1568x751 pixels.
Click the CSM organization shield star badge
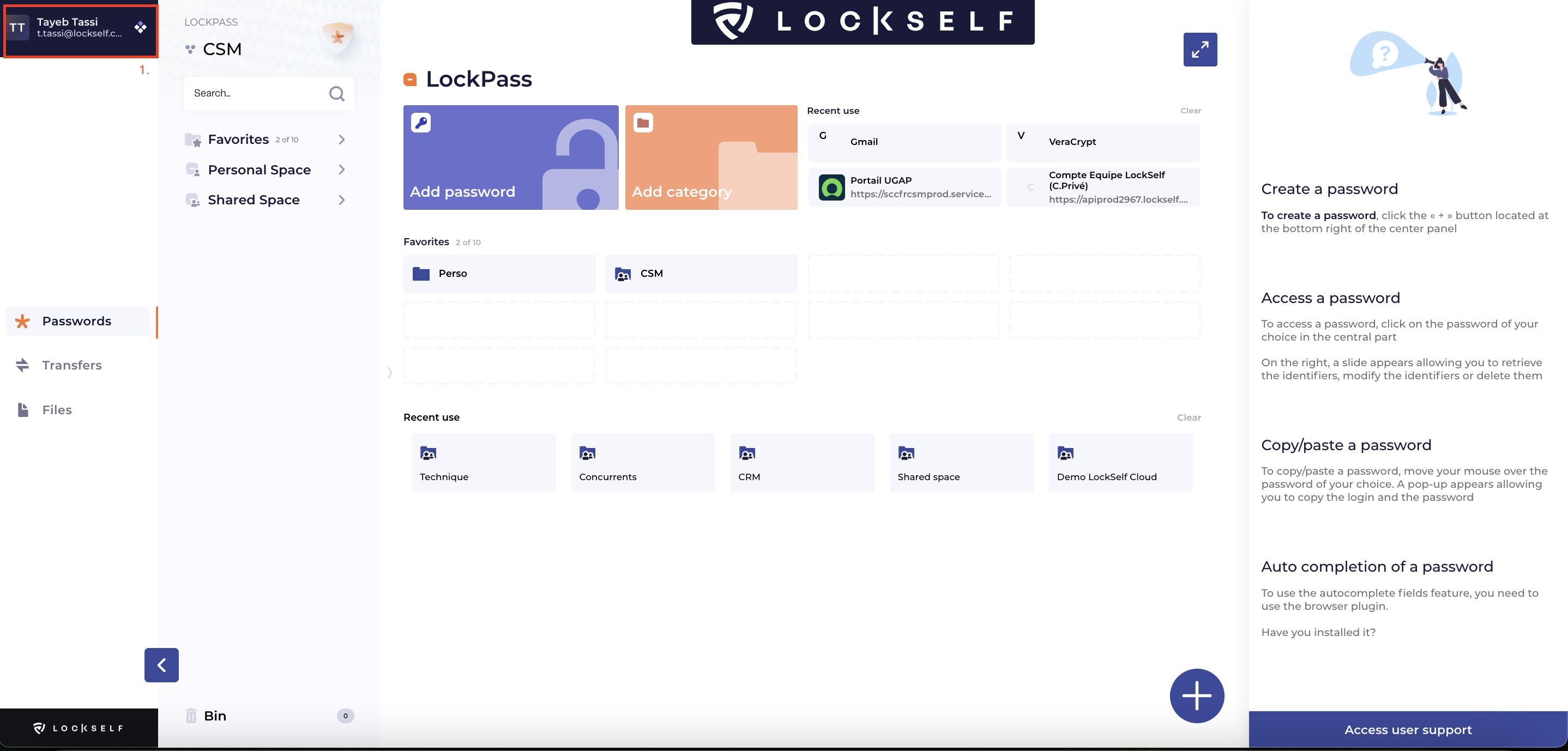point(337,38)
